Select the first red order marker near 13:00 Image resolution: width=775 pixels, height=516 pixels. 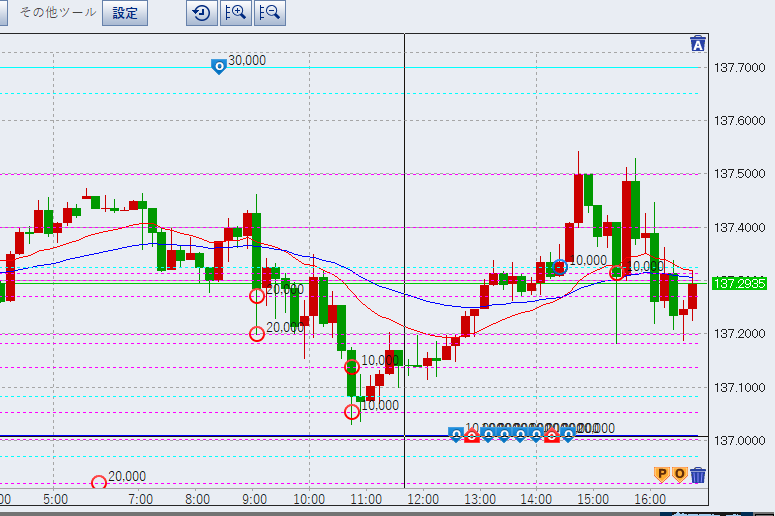472,434
